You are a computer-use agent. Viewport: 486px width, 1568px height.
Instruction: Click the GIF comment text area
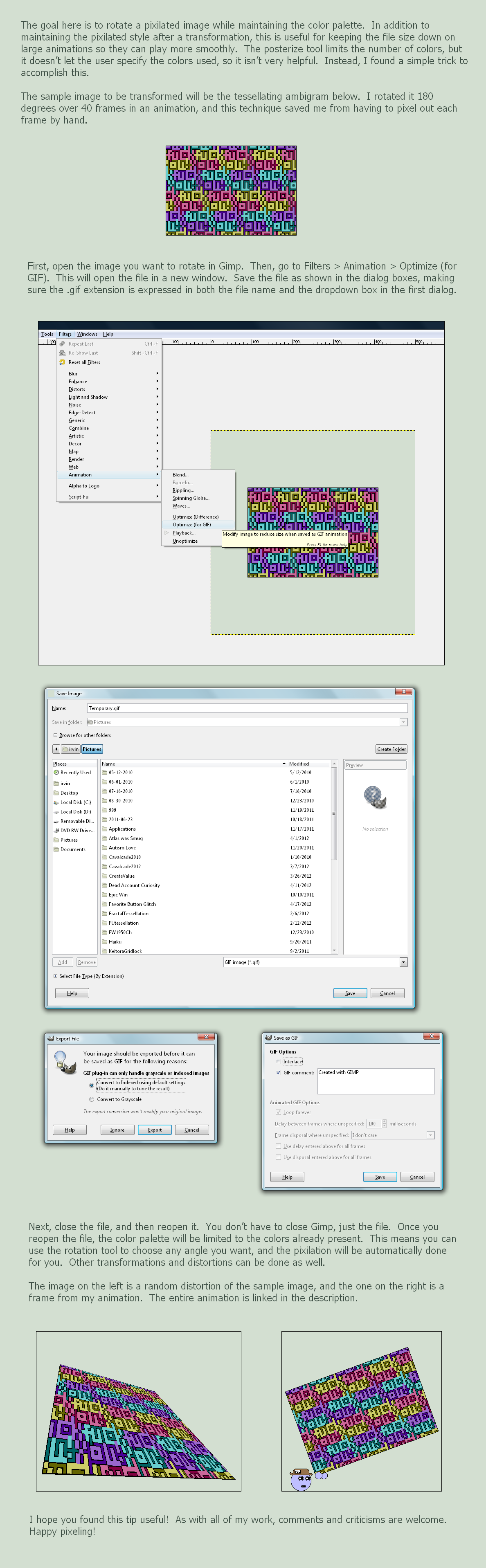pos(376,1081)
